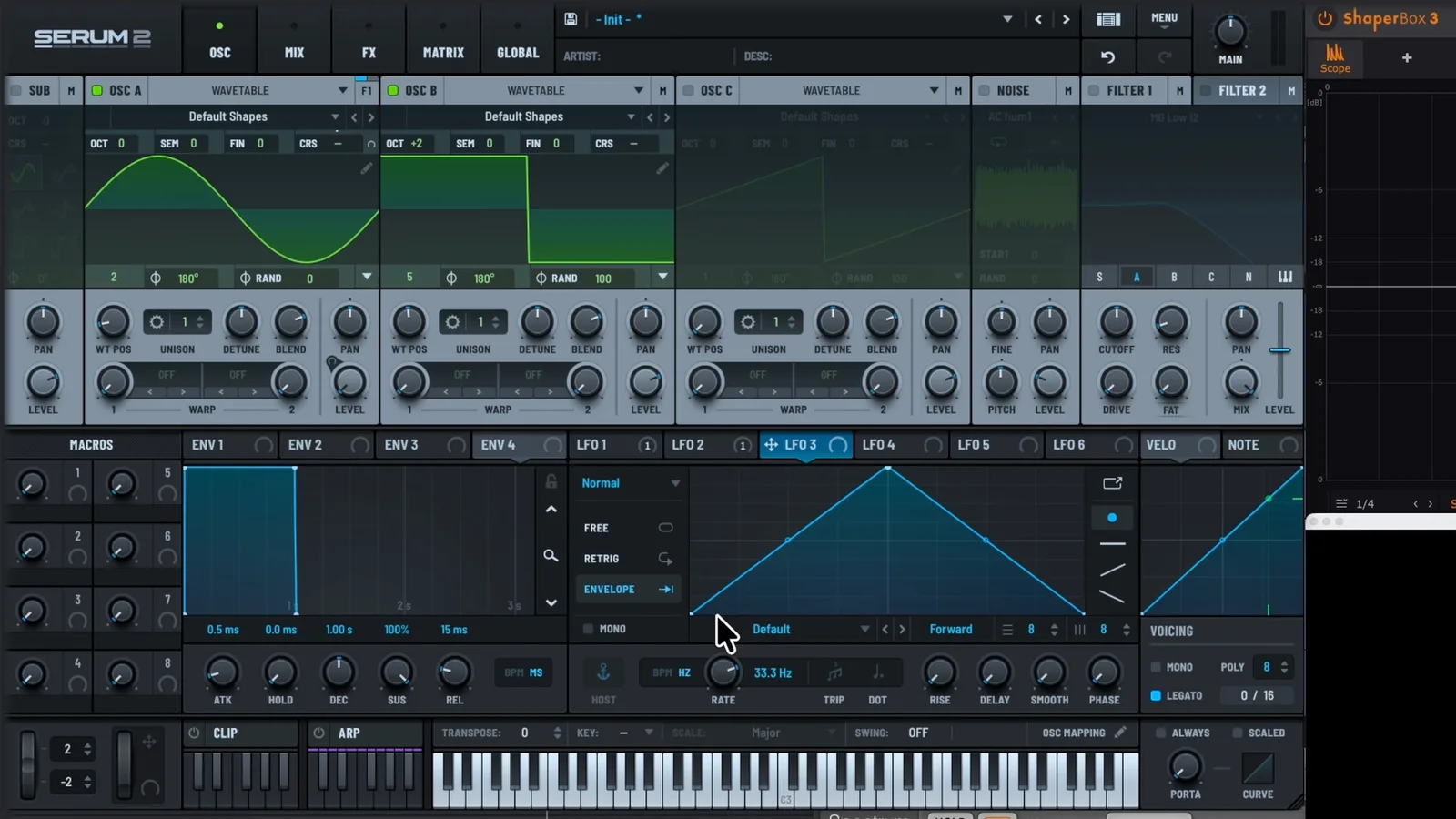Open the ShaperBox Scope shaper
The image size is (1456, 819).
click(1335, 58)
